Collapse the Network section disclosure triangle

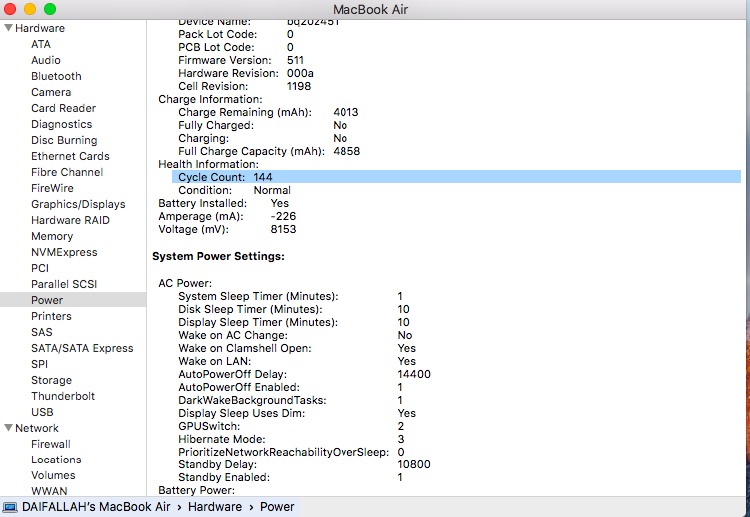[x=9, y=428]
